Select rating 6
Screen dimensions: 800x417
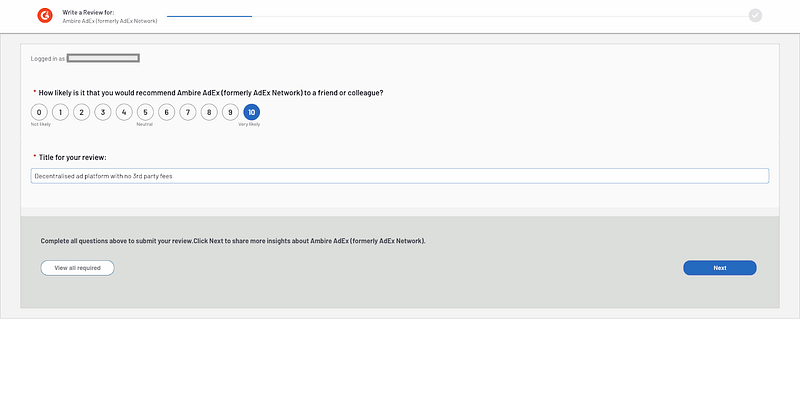[x=166, y=112]
